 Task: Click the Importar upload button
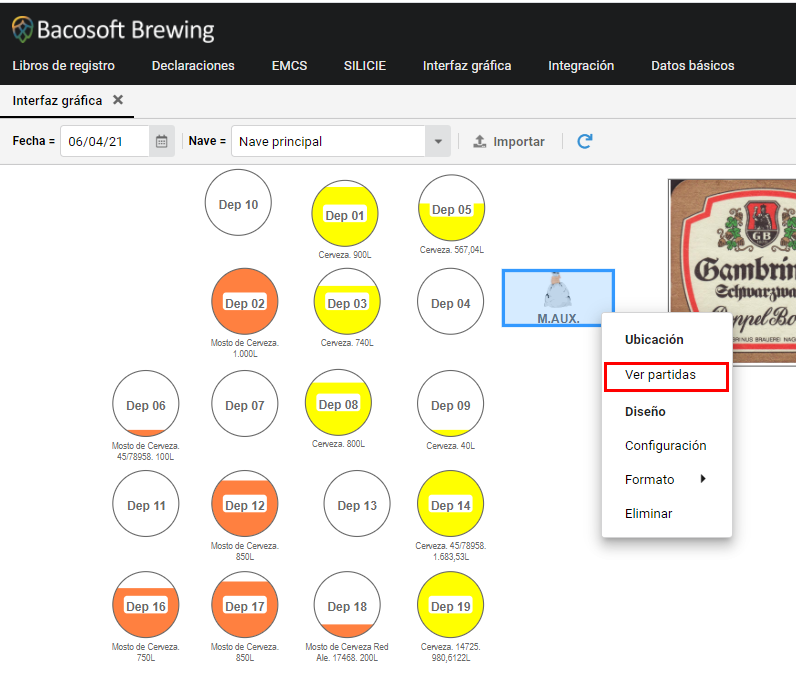(x=509, y=141)
